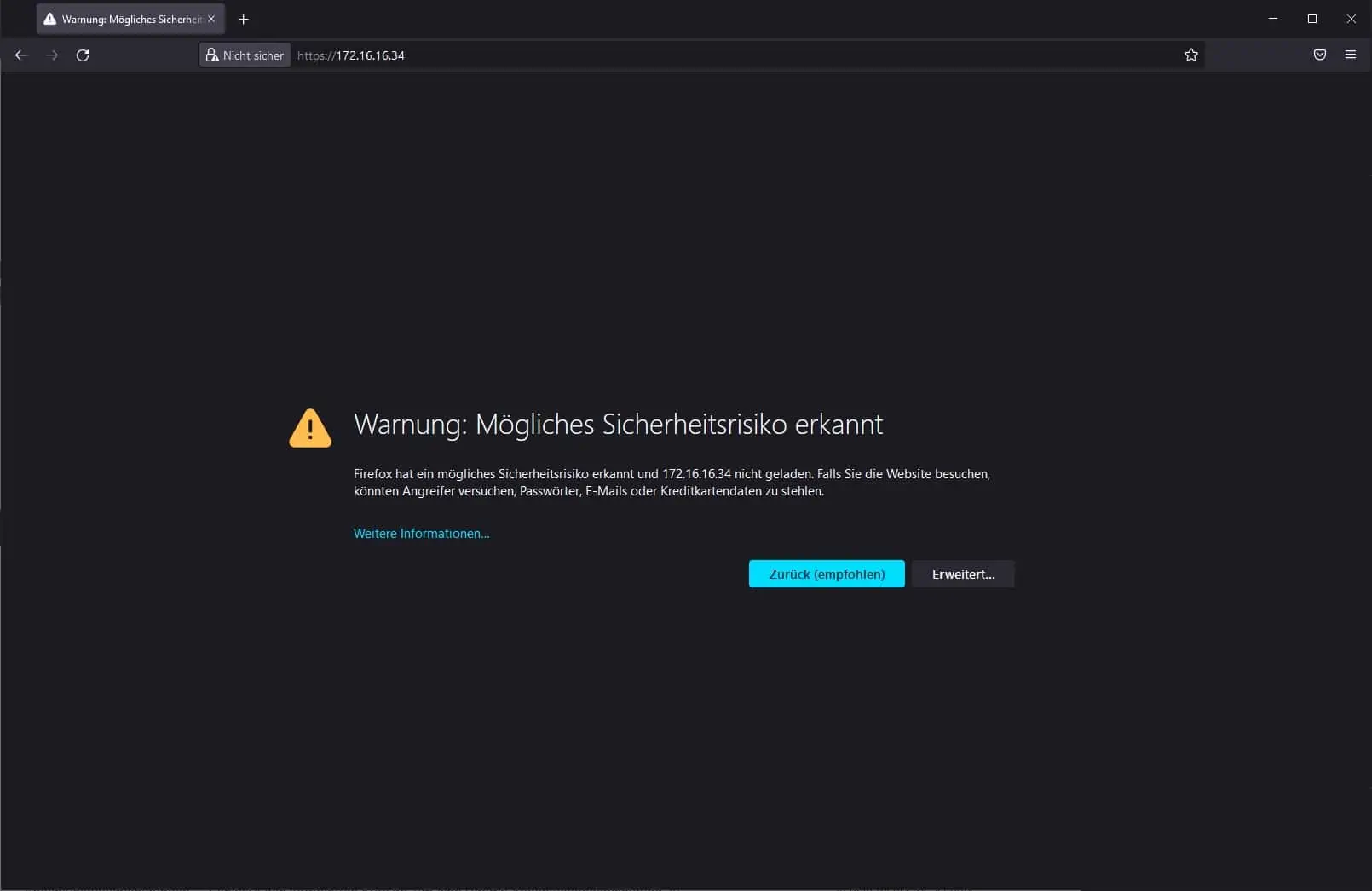Click the forward navigation arrow
Screen dimensions: 1372x891
click(x=52, y=55)
